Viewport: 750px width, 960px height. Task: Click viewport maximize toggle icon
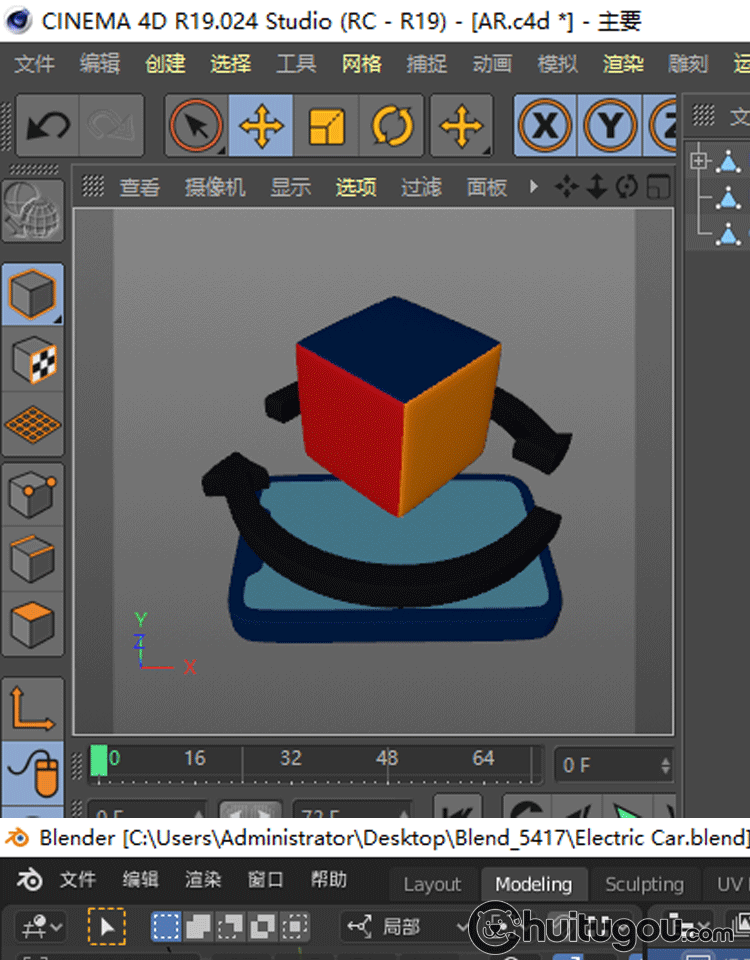coord(658,187)
